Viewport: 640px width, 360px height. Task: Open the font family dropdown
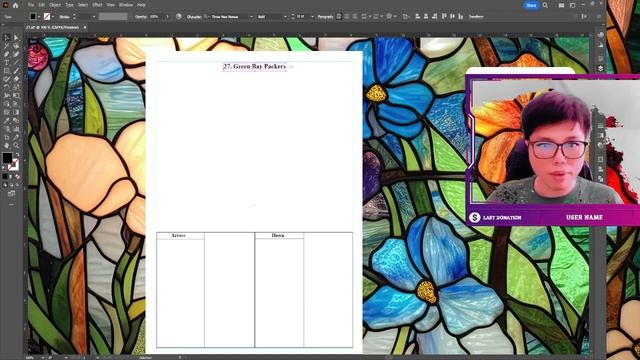point(251,17)
